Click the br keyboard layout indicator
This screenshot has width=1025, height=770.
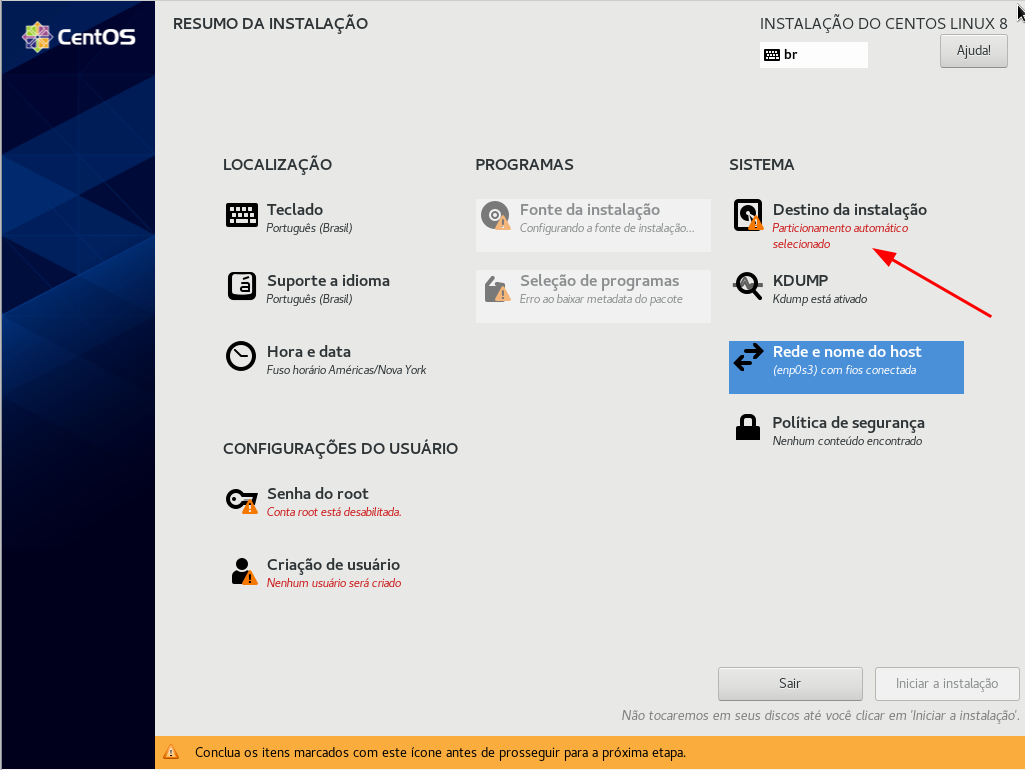(x=813, y=55)
